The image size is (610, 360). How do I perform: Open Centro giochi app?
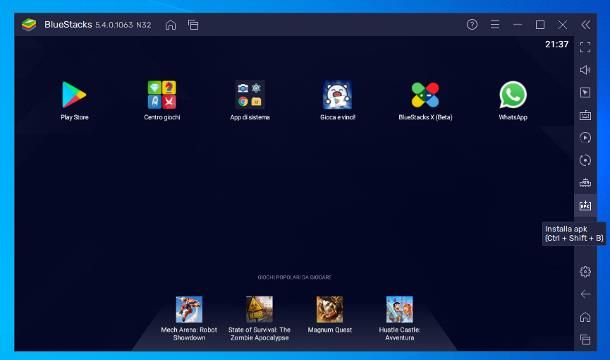[162, 95]
